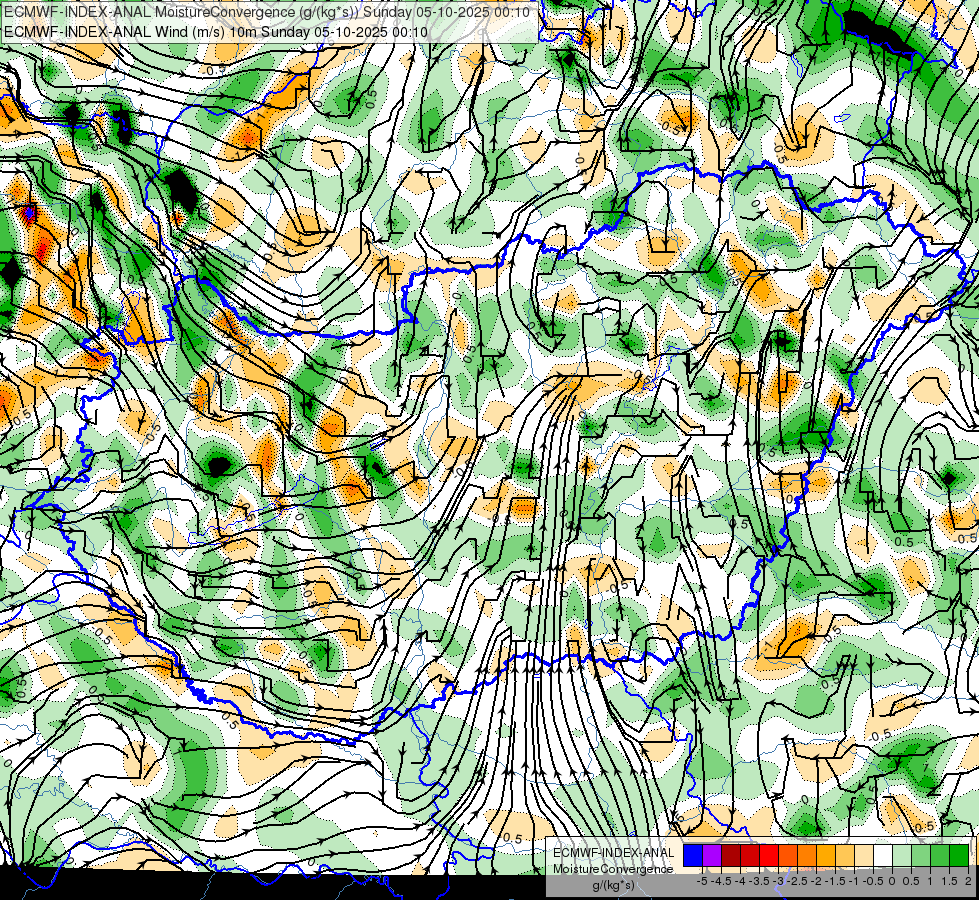Click the ECMWF-INDEX-ANAL label in the legend

click(x=614, y=853)
